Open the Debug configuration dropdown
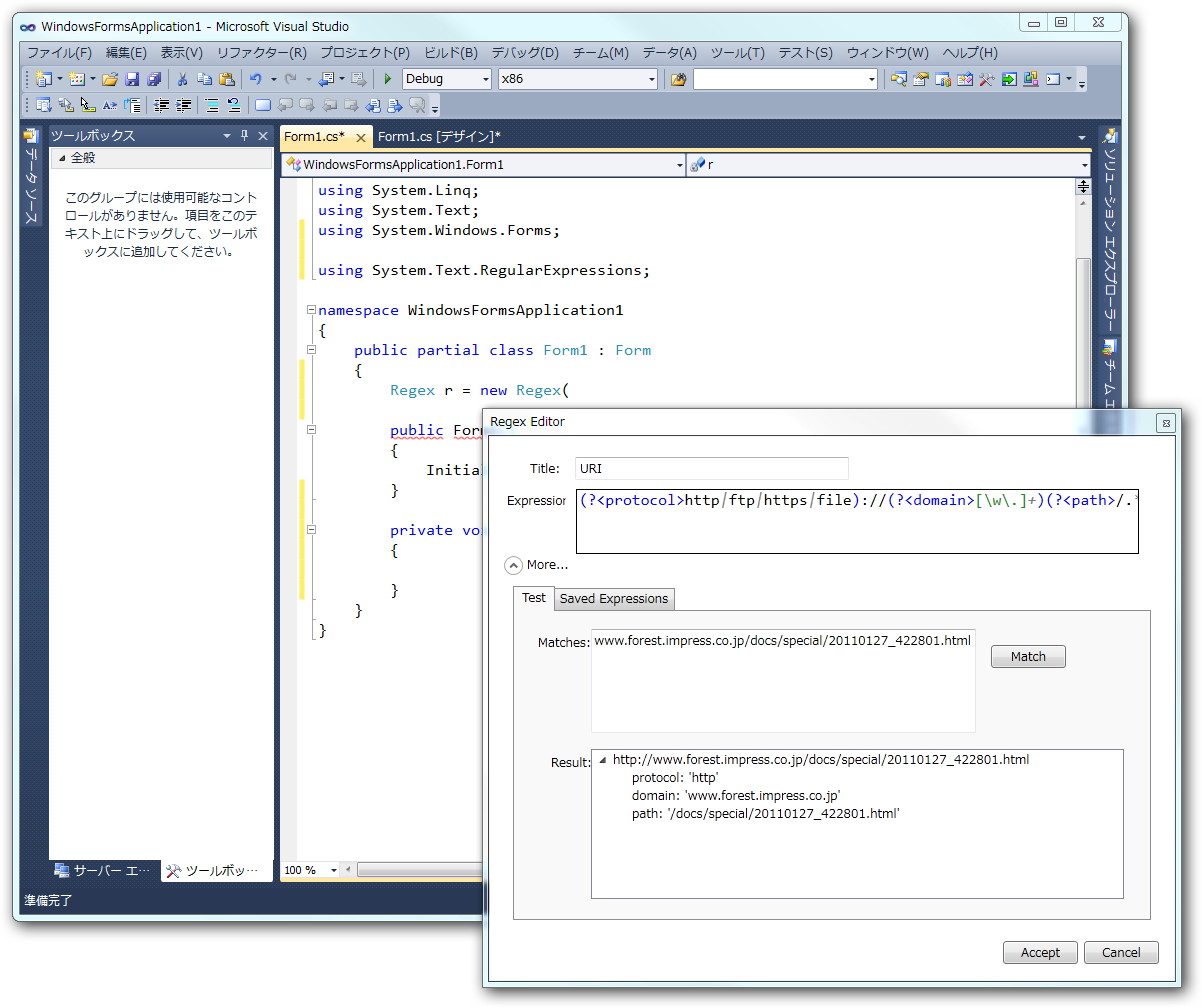 pos(484,79)
